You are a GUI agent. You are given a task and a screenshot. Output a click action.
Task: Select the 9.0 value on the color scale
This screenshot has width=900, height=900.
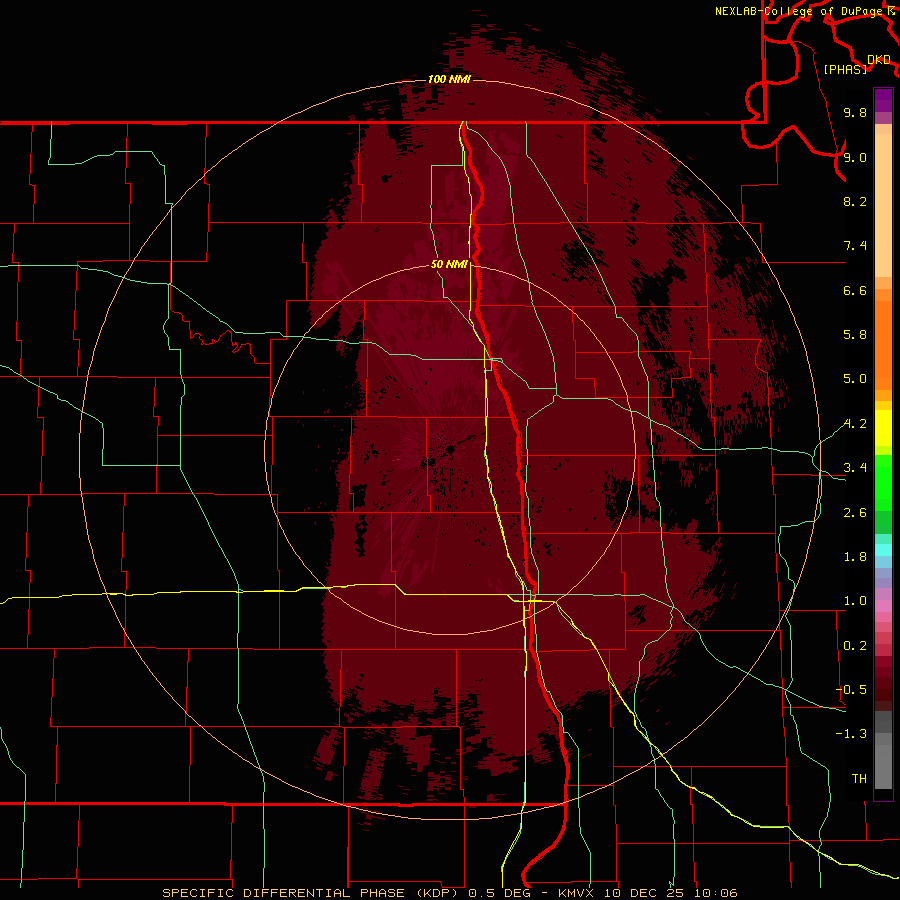[855, 157]
